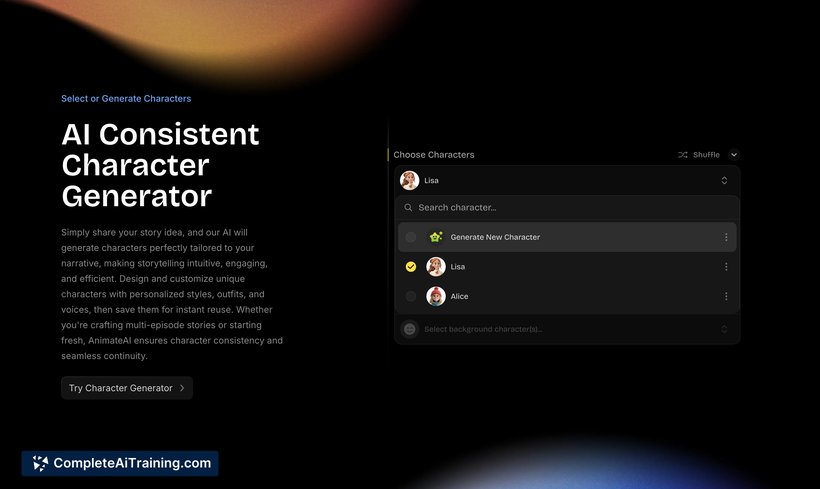Image resolution: width=820 pixels, height=489 pixels.
Task: Open the Lisa character selector dropdown
Action: pos(567,180)
